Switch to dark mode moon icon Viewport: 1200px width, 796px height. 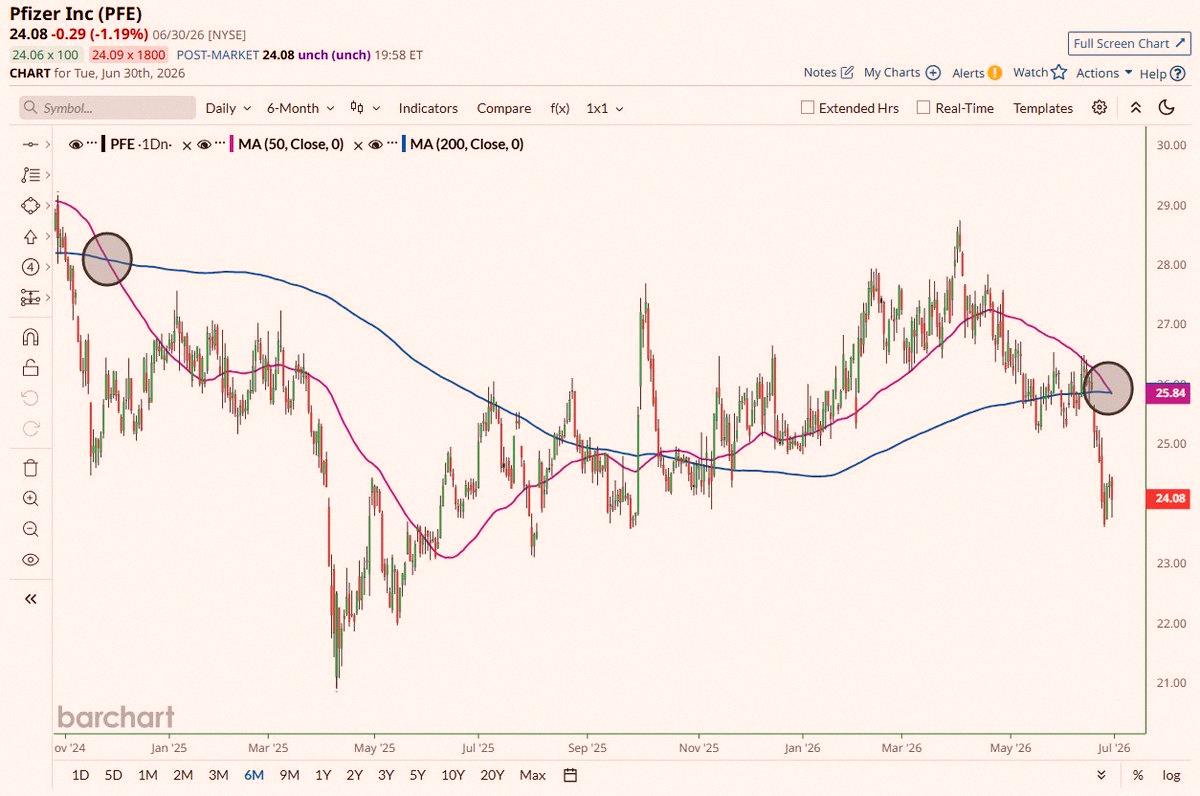click(1166, 108)
